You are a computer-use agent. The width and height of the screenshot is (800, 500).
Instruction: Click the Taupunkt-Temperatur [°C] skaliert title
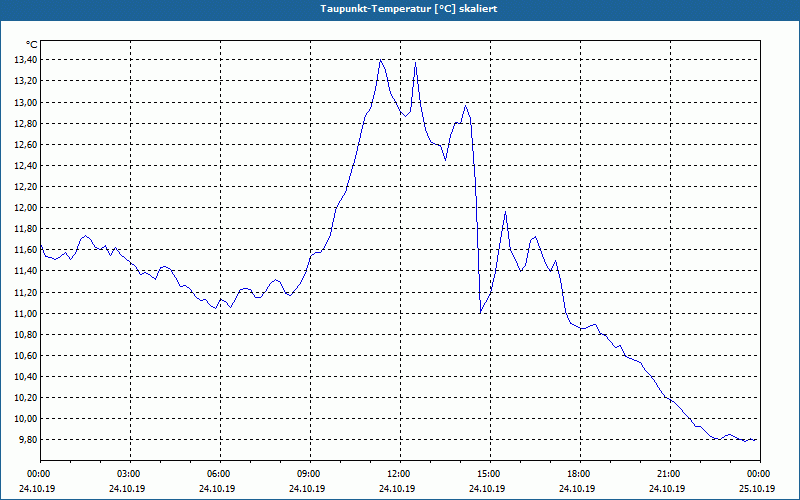(x=408, y=9)
